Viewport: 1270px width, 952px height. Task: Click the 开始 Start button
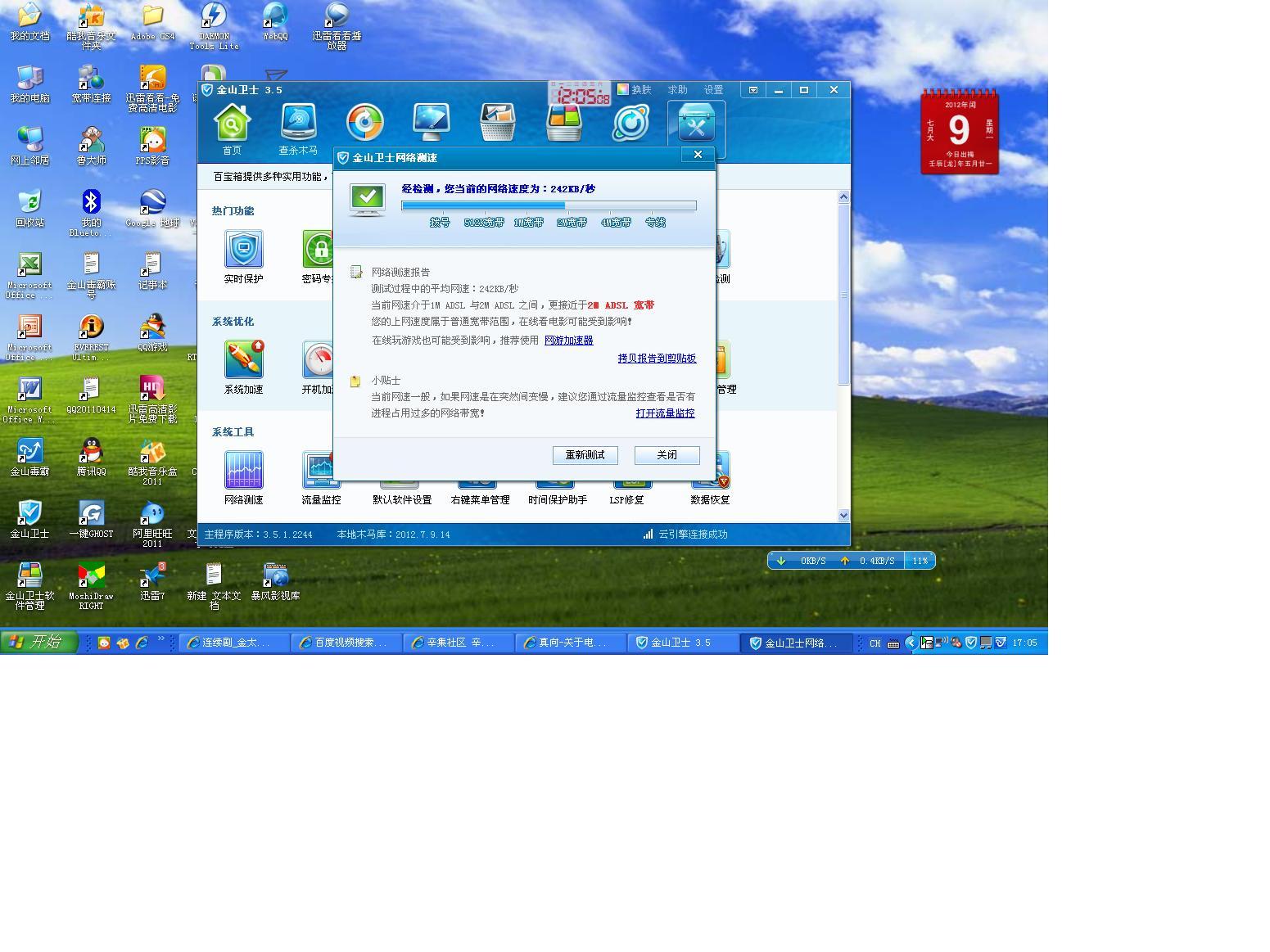[x=39, y=643]
